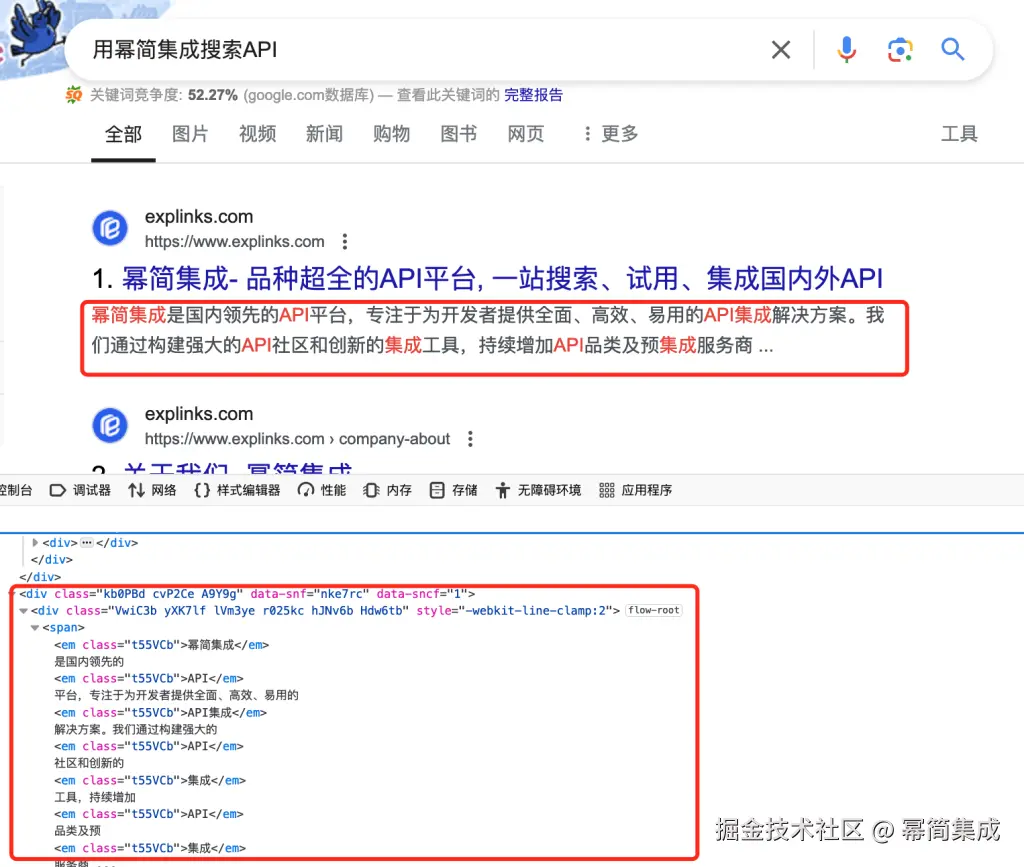Image resolution: width=1024 pixels, height=867 pixels.
Task: Open the 完整报告 keyword report link
Action: tap(533, 95)
